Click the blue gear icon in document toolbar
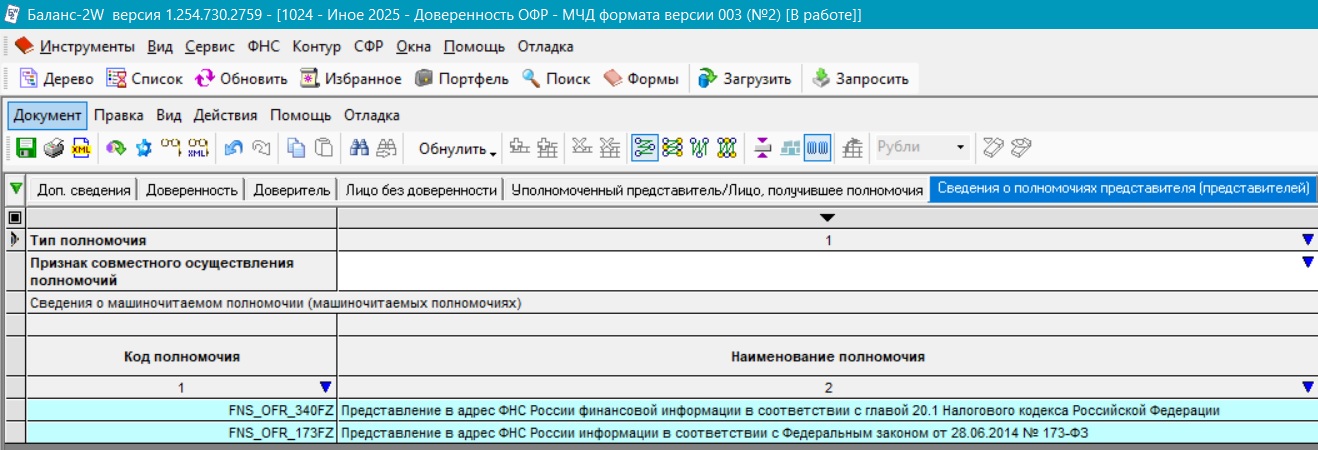Image resolution: width=1318 pixels, height=450 pixels. pyautogui.click(x=143, y=148)
